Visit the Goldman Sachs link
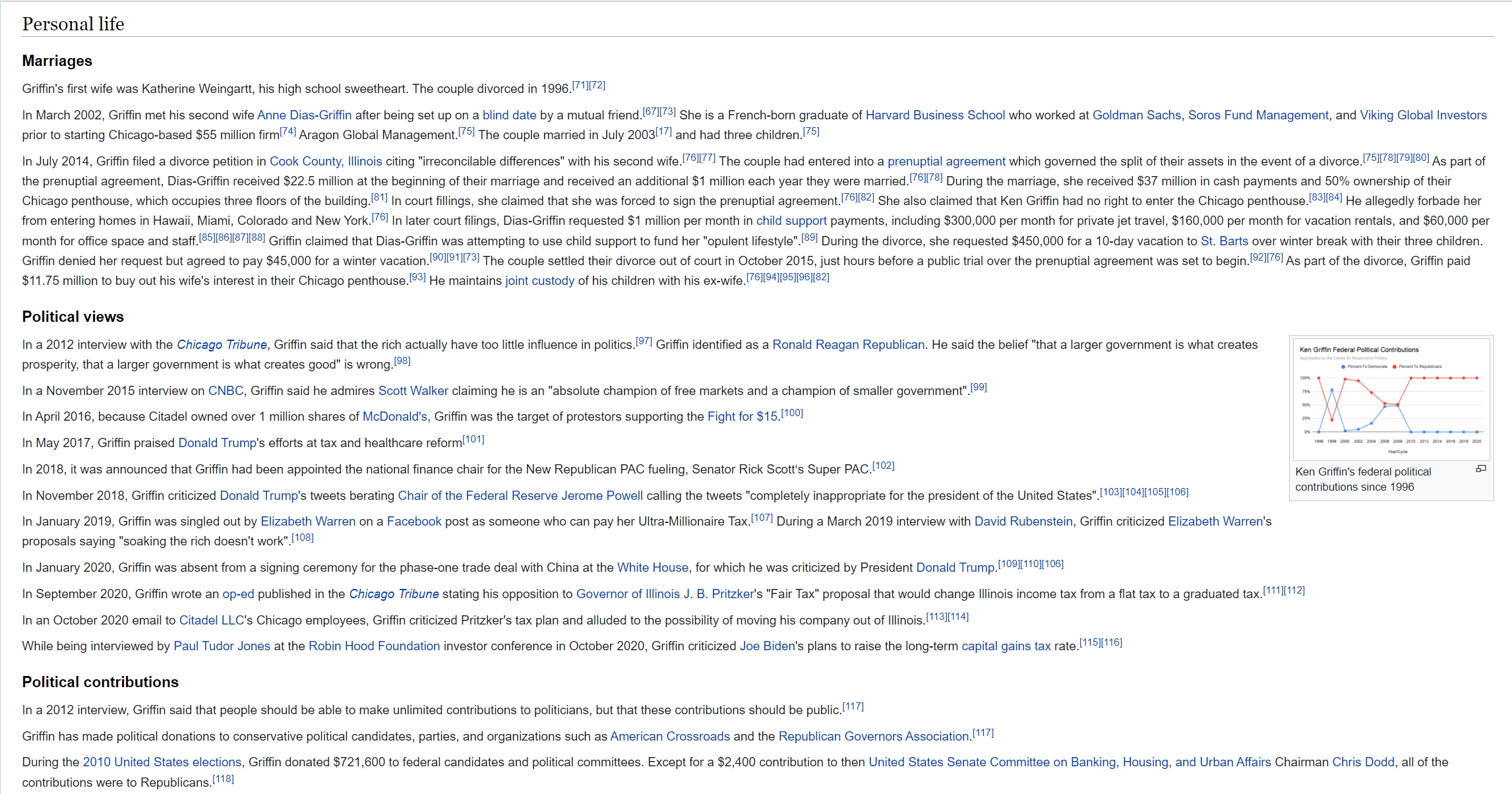 1137,115
